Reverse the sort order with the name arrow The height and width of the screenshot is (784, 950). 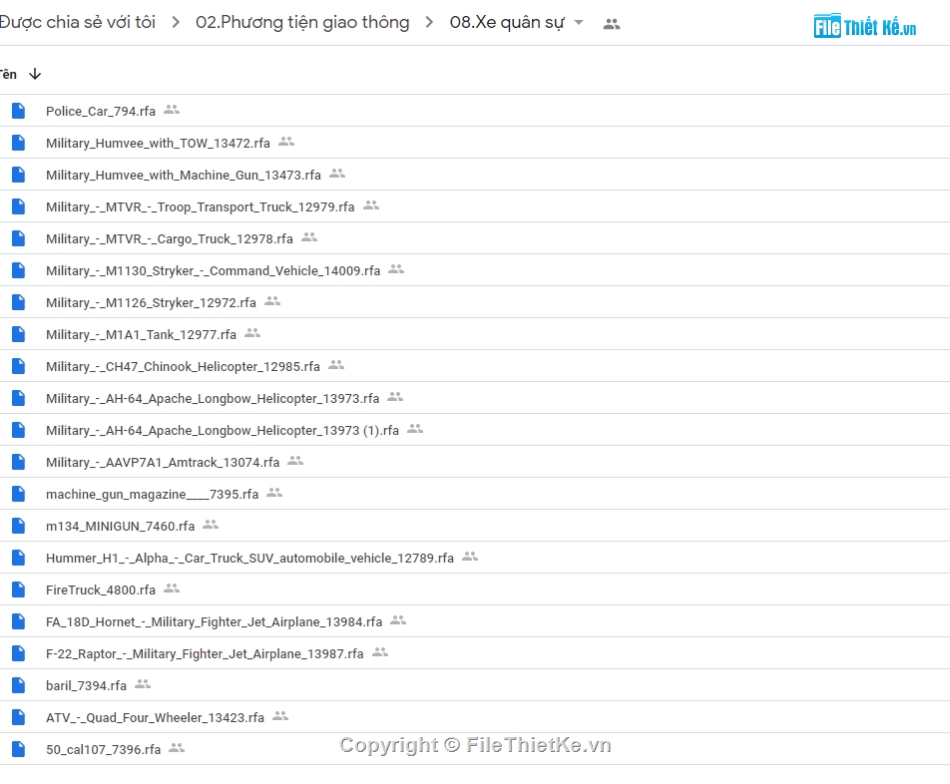tap(35, 74)
